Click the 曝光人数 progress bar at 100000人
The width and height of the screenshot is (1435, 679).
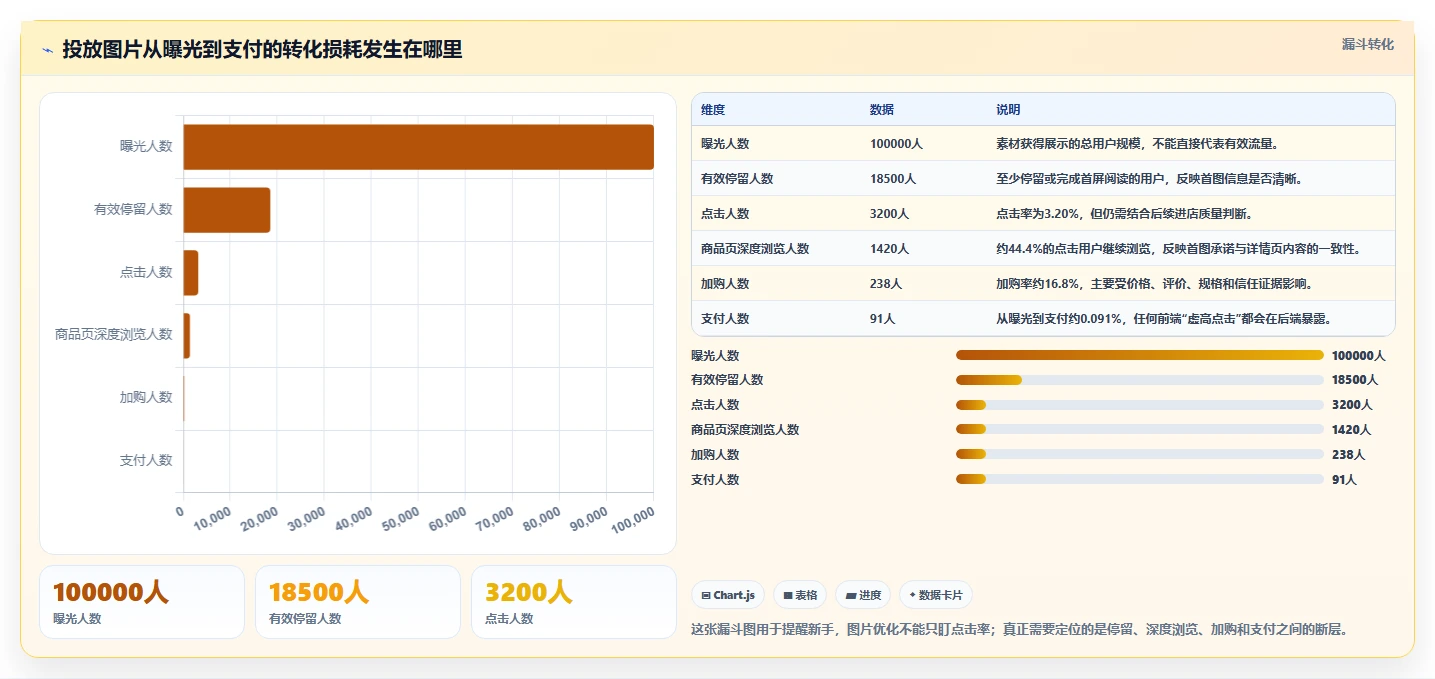tap(1140, 355)
